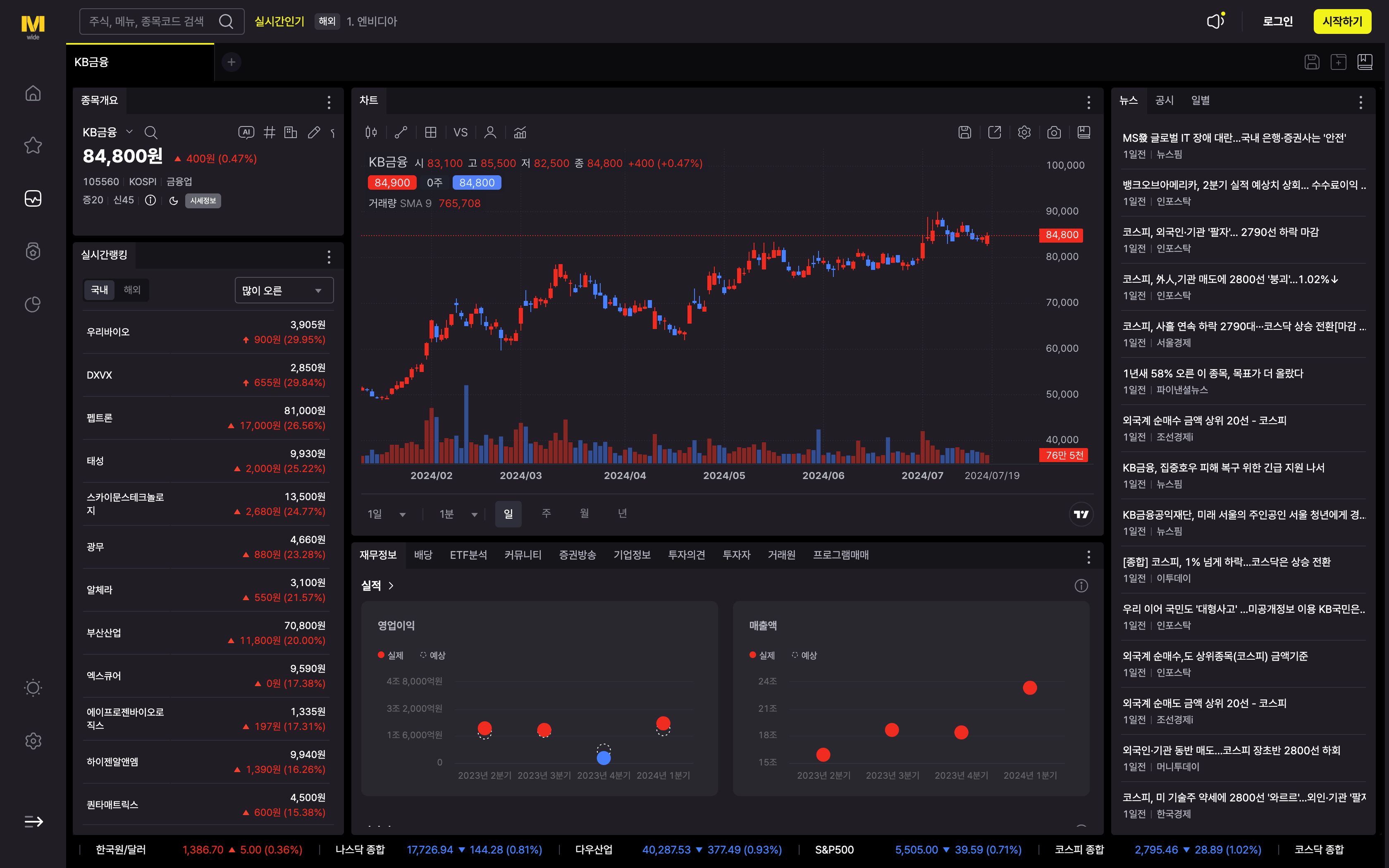Image resolution: width=1389 pixels, height=868 pixels.
Task: Open settings gear in left sidebar
Action: click(33, 741)
